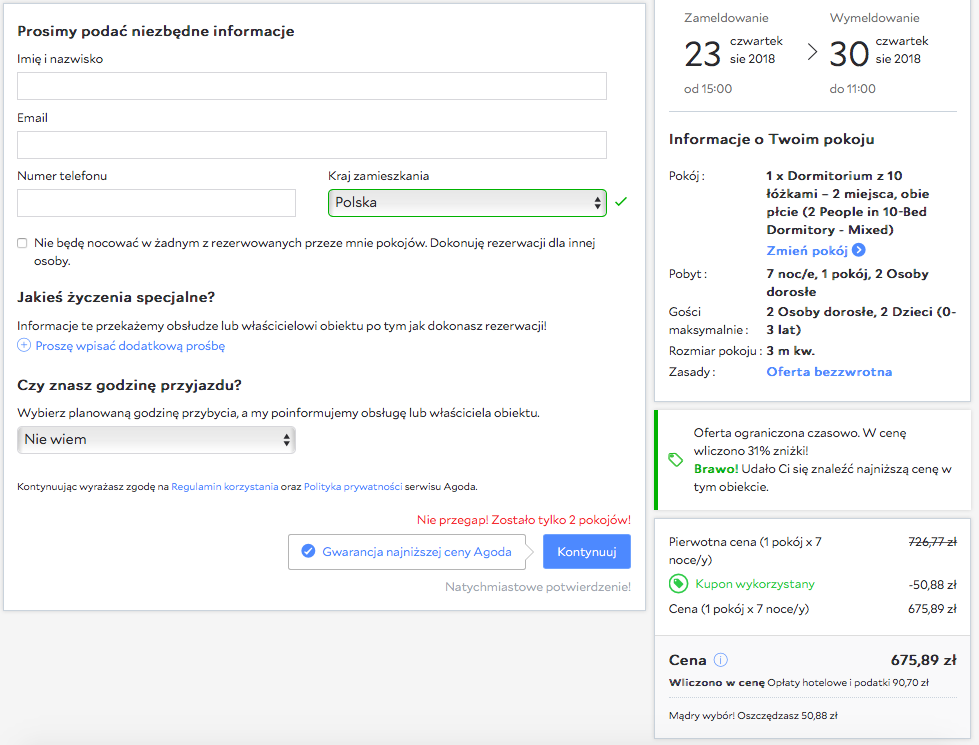Focus the Imię i nazwisko input field

tap(312, 86)
